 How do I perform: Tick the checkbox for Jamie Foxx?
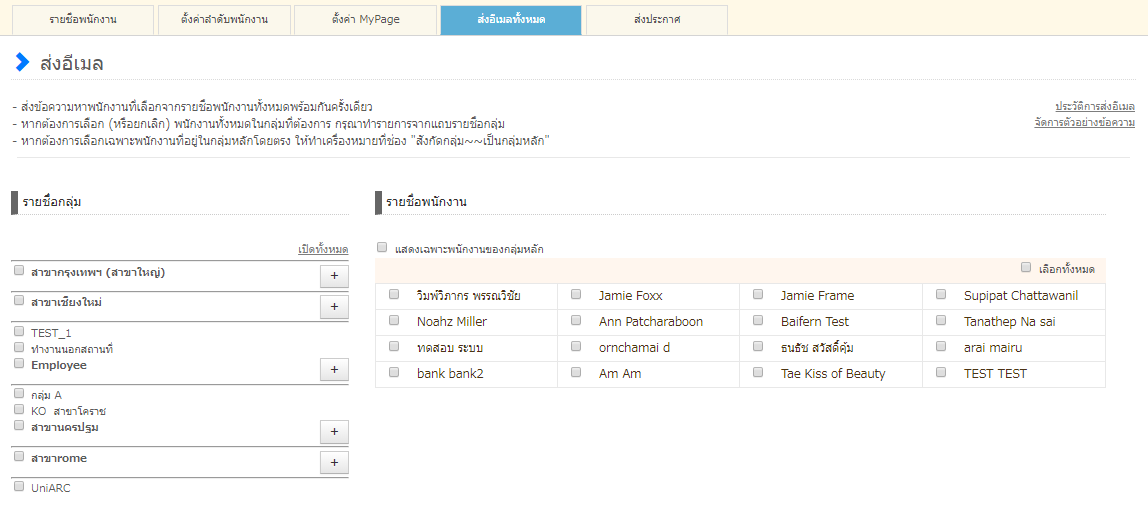point(576,295)
